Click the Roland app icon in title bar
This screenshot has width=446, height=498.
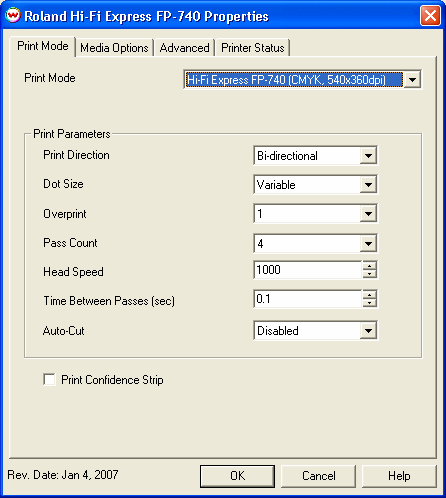click(13, 15)
